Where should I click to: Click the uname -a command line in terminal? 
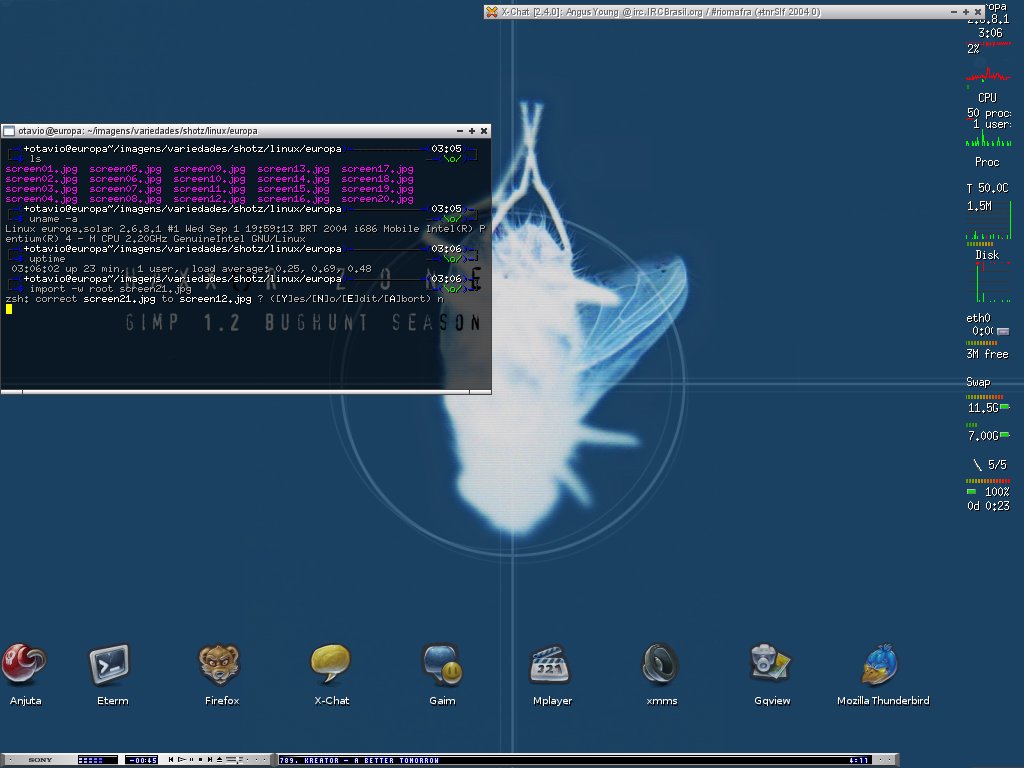(x=53, y=219)
